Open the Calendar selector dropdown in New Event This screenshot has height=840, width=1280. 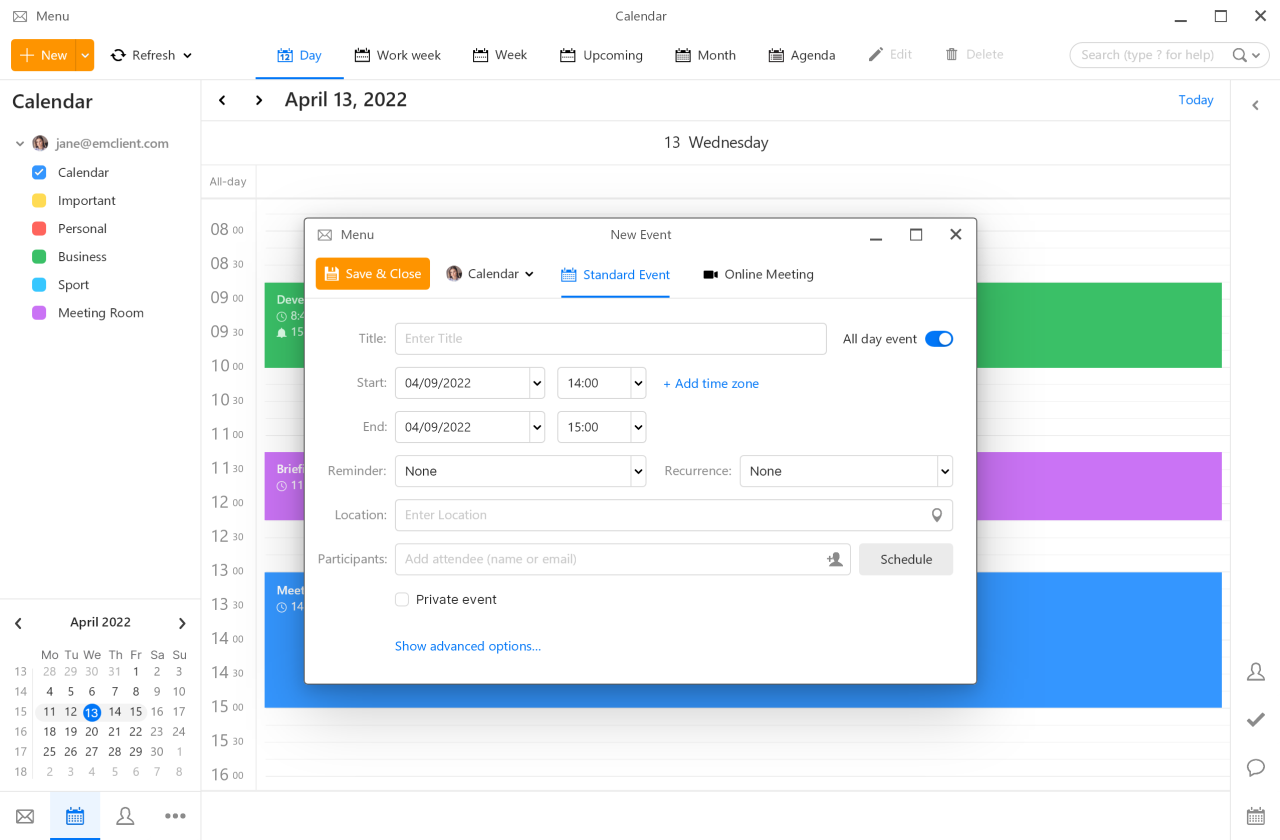(490, 273)
